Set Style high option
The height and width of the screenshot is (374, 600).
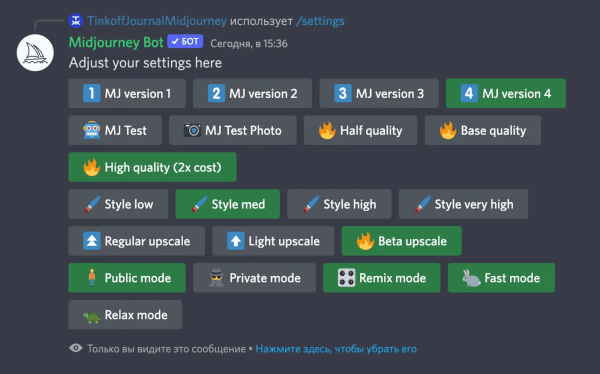pos(339,204)
